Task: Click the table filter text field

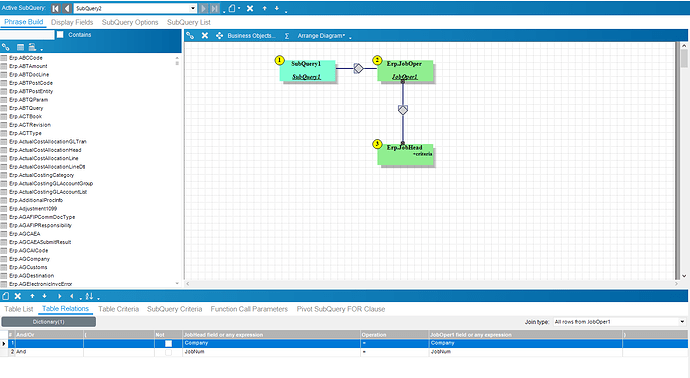Action: (x=27, y=35)
